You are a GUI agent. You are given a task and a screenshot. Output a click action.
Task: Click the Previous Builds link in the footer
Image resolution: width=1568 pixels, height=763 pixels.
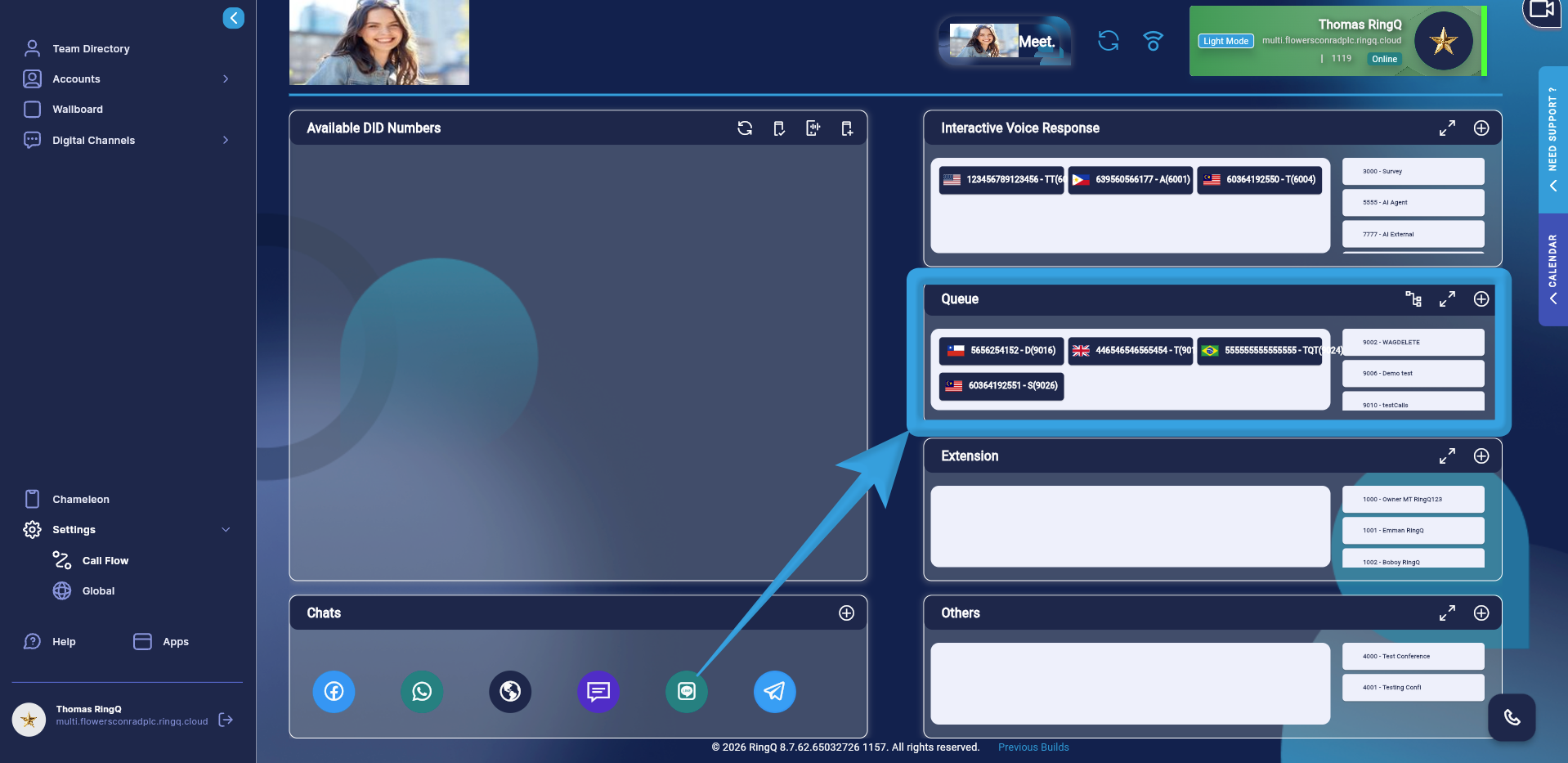1033,747
